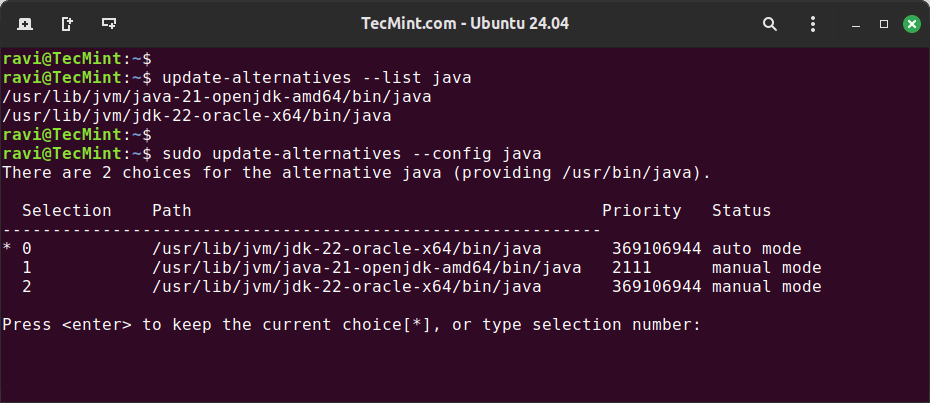This screenshot has width=930, height=403.
Task: Click the "Selection" column header
Action: [66, 211]
